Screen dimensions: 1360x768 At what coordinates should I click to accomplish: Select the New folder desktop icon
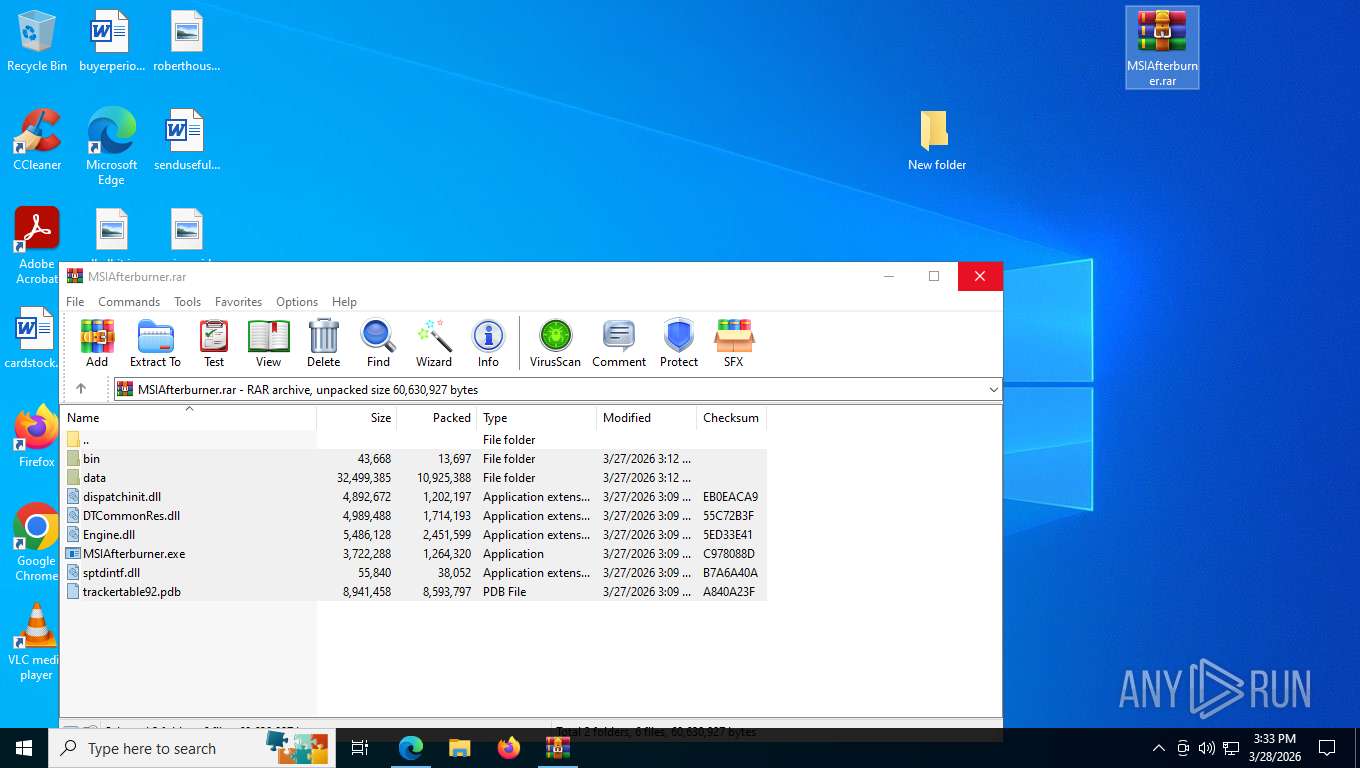[x=936, y=141]
